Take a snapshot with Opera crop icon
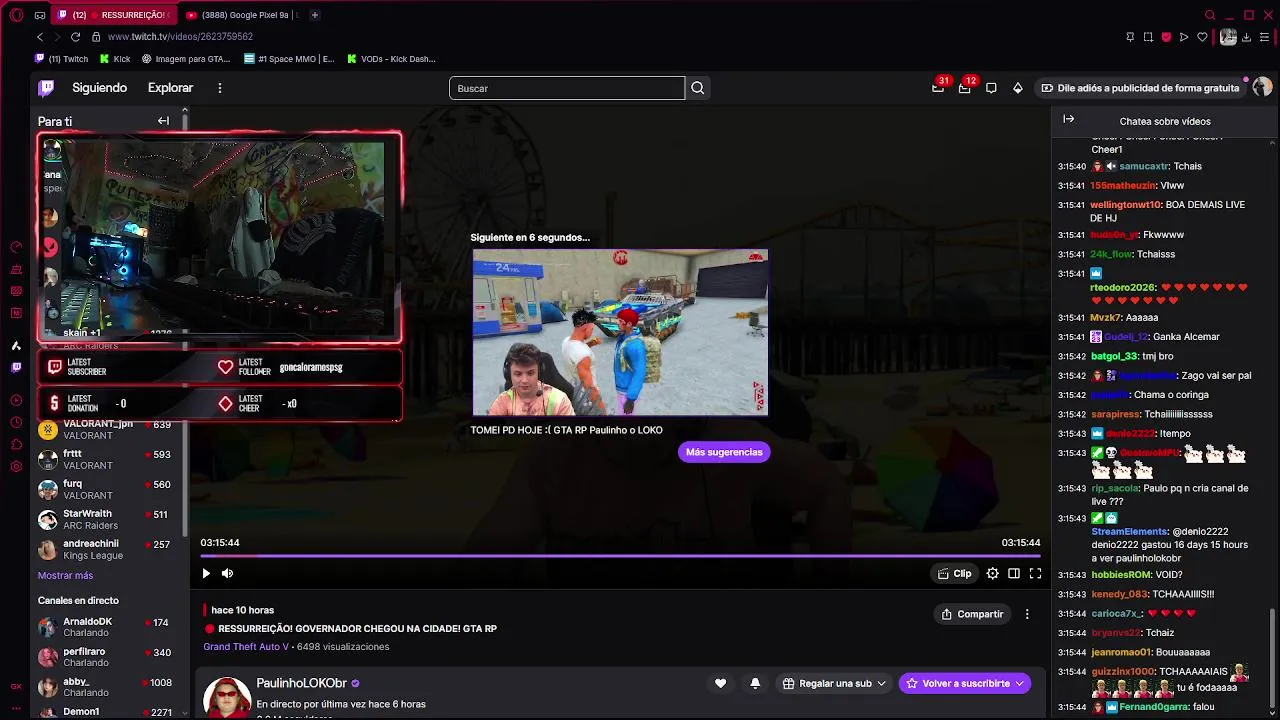This screenshot has height=720, width=1280. pyautogui.click(x=1148, y=37)
